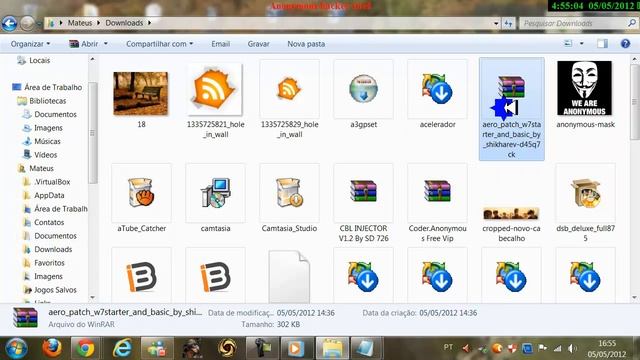The image size is (640, 360).
Task: Select the dsb_deluxe_full875 package icon
Action: (x=585, y=193)
